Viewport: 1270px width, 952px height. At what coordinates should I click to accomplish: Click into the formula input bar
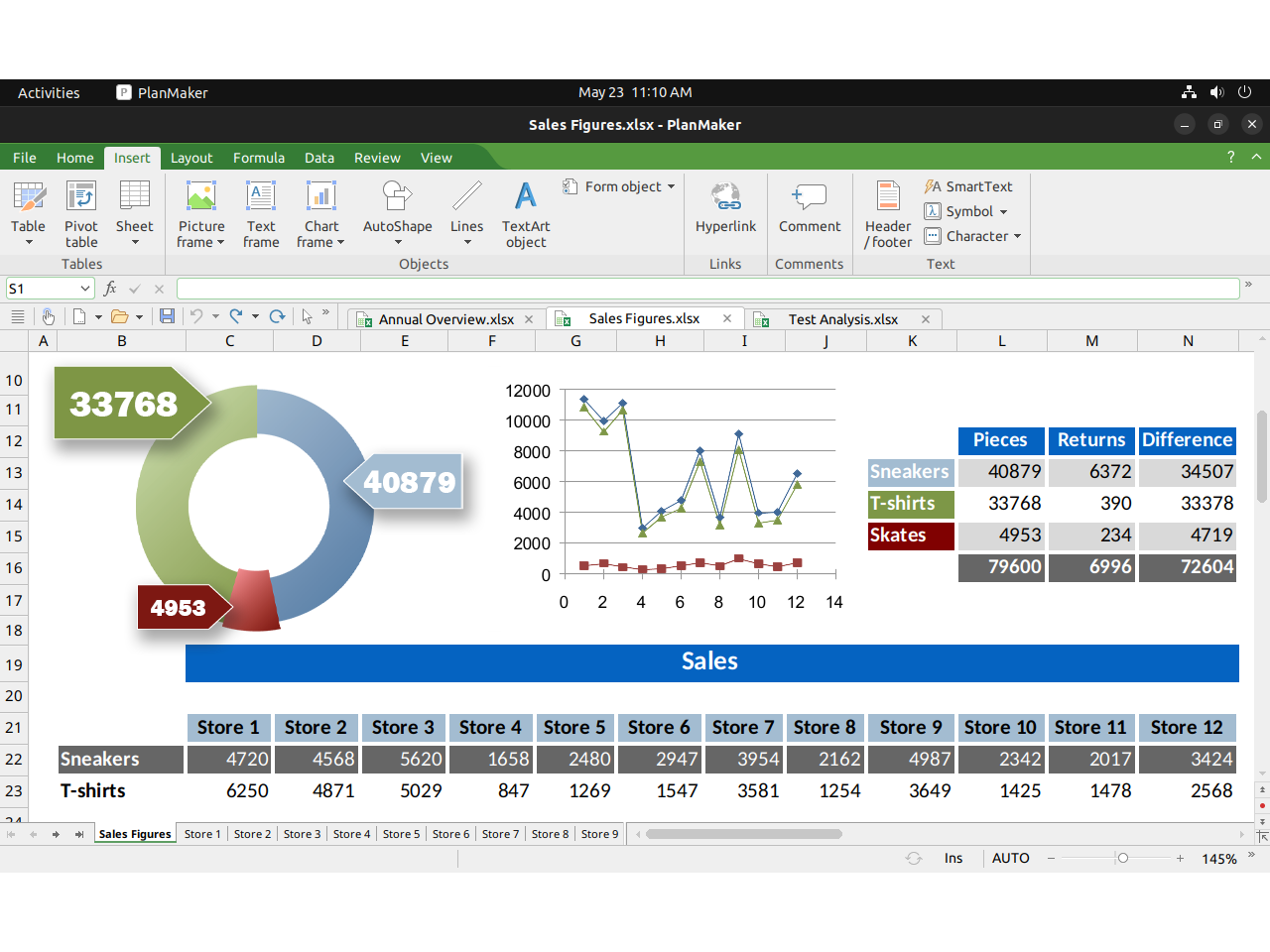pos(706,289)
